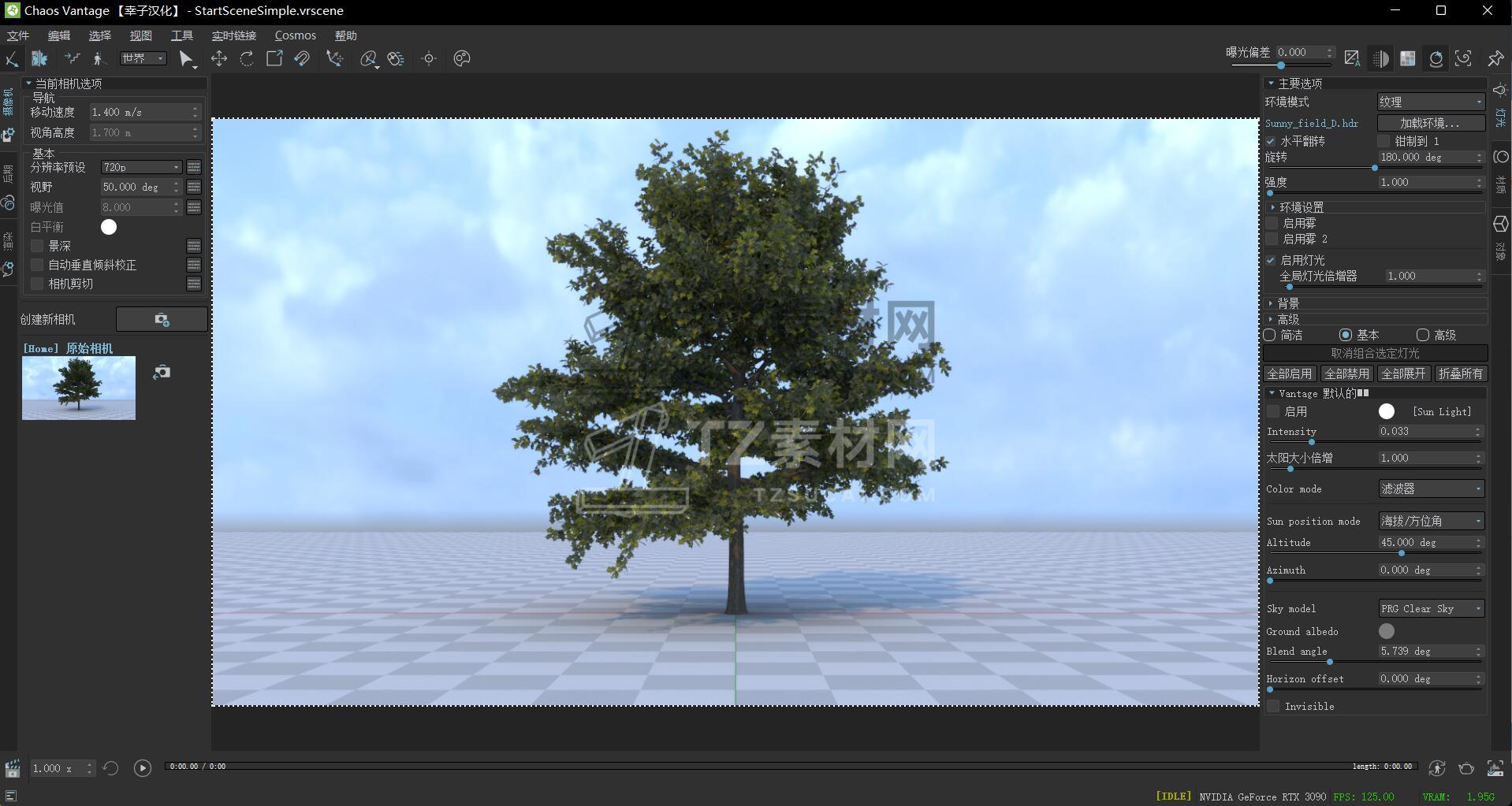Open the Cosmos menu
Image resolution: width=1512 pixels, height=806 pixels.
(296, 35)
